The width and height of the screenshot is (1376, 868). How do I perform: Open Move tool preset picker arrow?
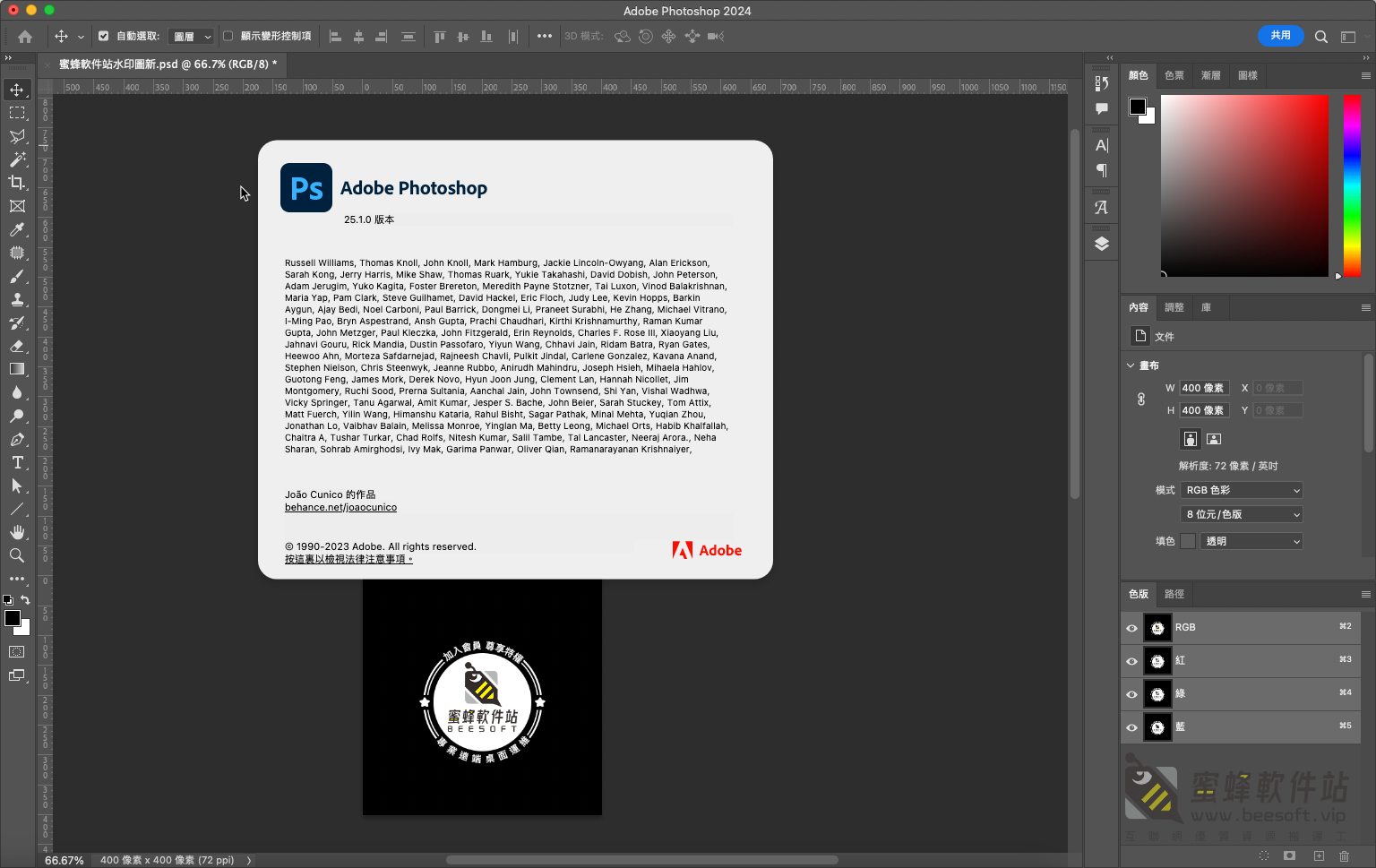pyautogui.click(x=81, y=37)
